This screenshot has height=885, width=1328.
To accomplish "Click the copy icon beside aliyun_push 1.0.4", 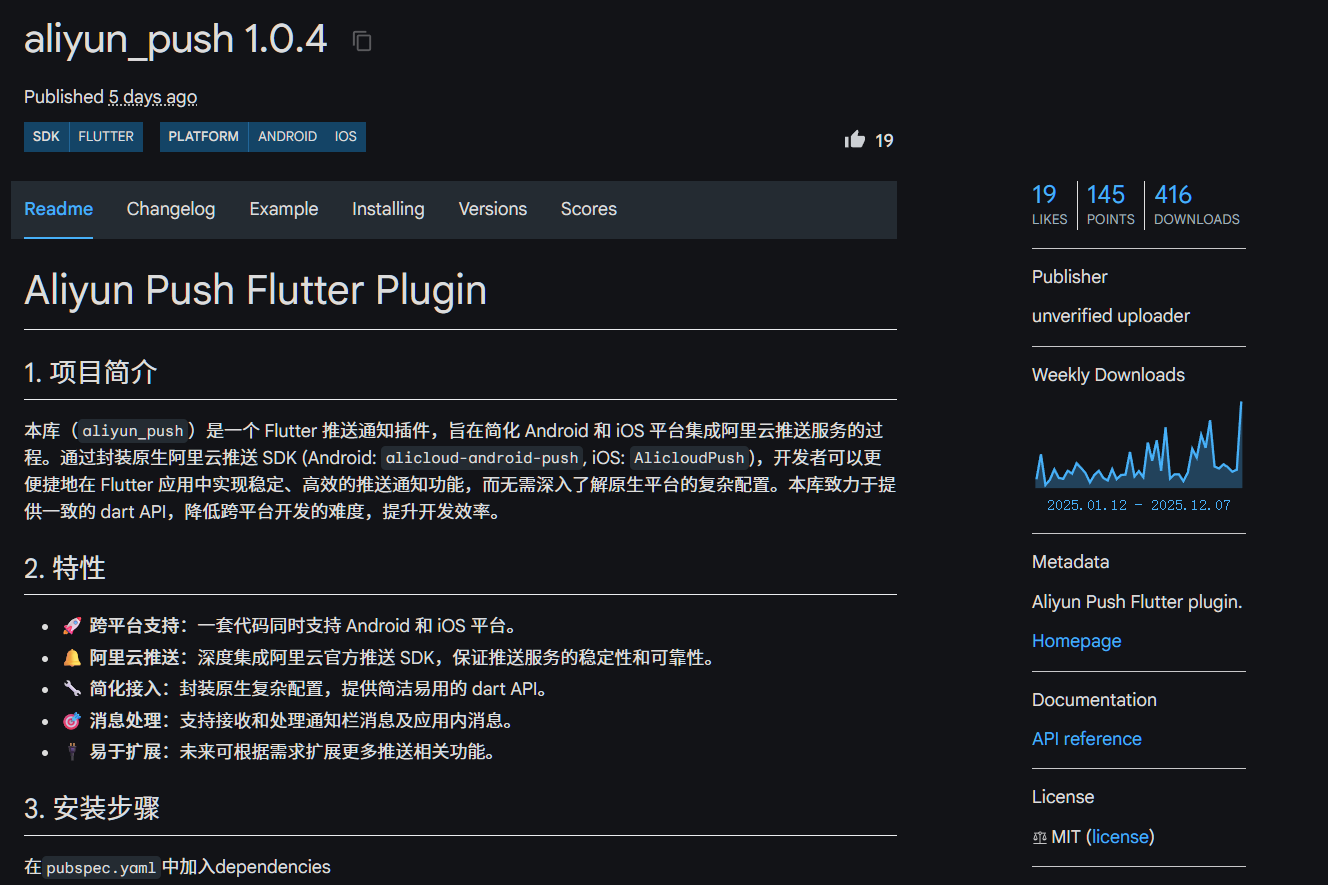I will [362, 41].
